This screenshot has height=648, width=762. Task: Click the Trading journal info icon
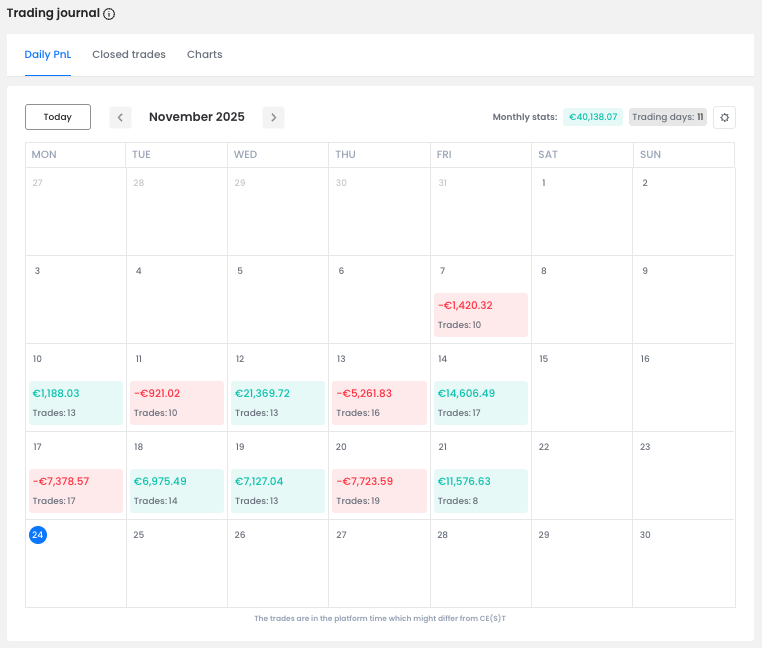109,14
